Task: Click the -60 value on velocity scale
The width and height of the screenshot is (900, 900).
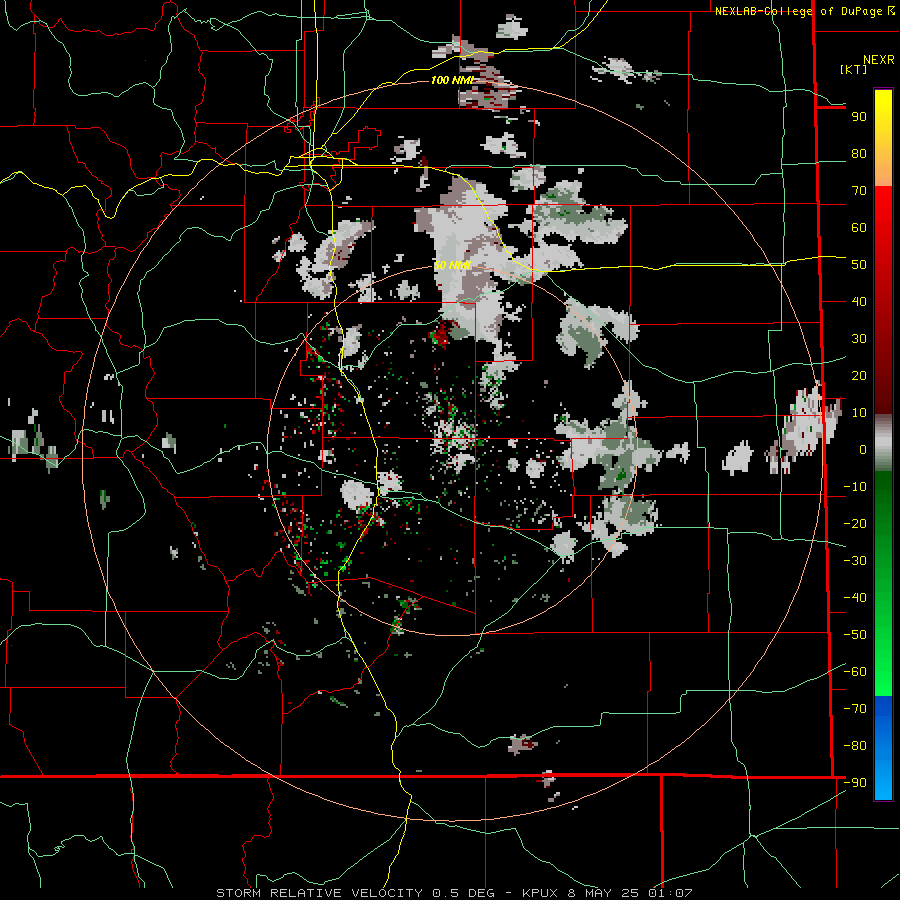Action: click(855, 672)
